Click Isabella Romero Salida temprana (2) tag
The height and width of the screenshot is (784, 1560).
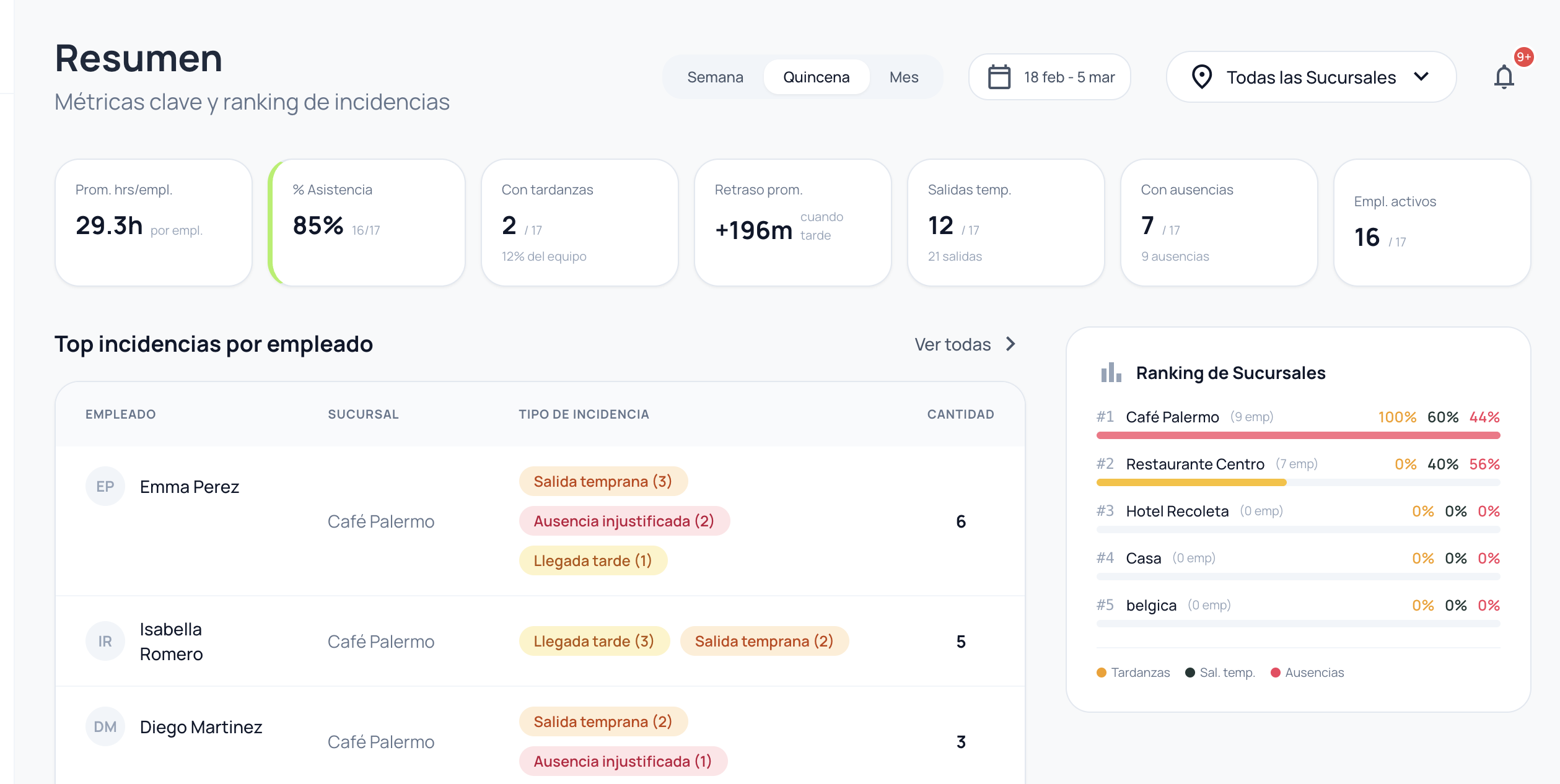pyautogui.click(x=764, y=641)
